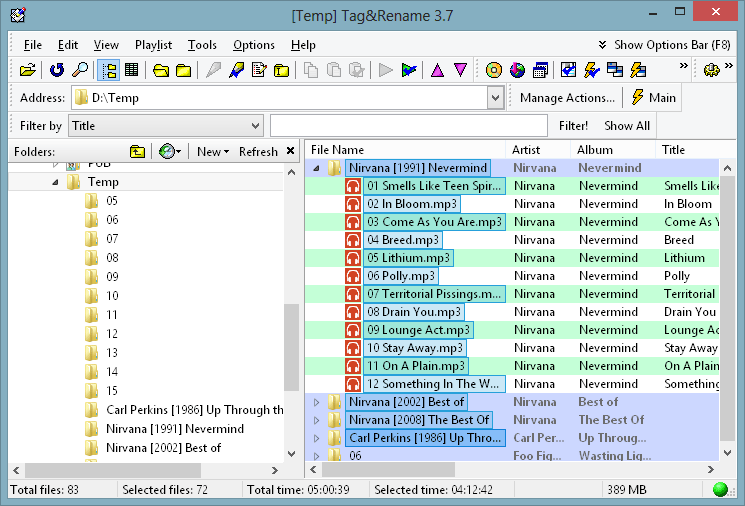Toggle the folder tree view button
The width and height of the screenshot is (745, 506).
pos(108,70)
